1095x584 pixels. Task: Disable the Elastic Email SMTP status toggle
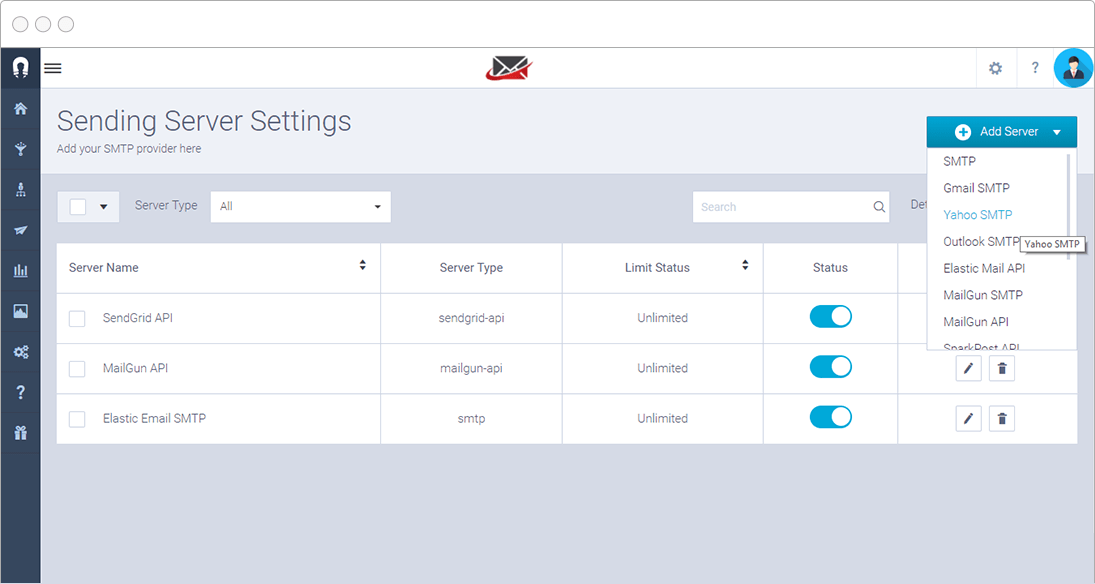click(830, 417)
